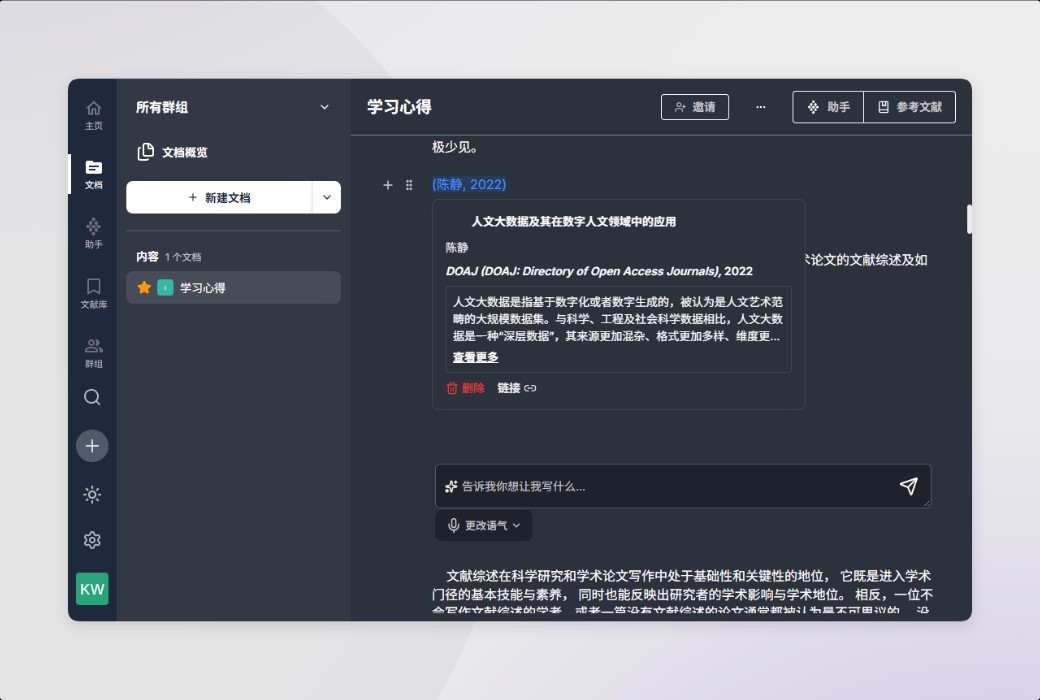
Task: Select the 学习心得 document in the list
Action: click(233, 287)
